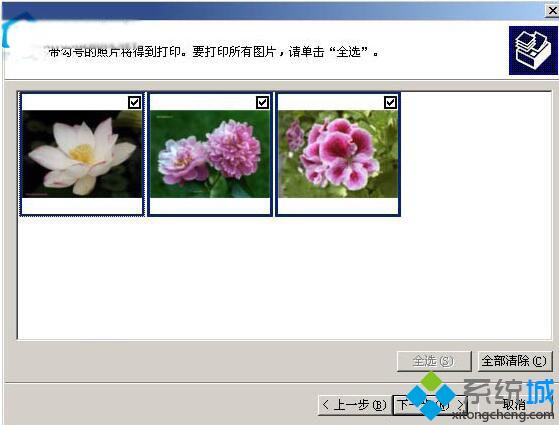Go back with the 上一步(B) button
The image size is (559, 425).
[355, 405]
